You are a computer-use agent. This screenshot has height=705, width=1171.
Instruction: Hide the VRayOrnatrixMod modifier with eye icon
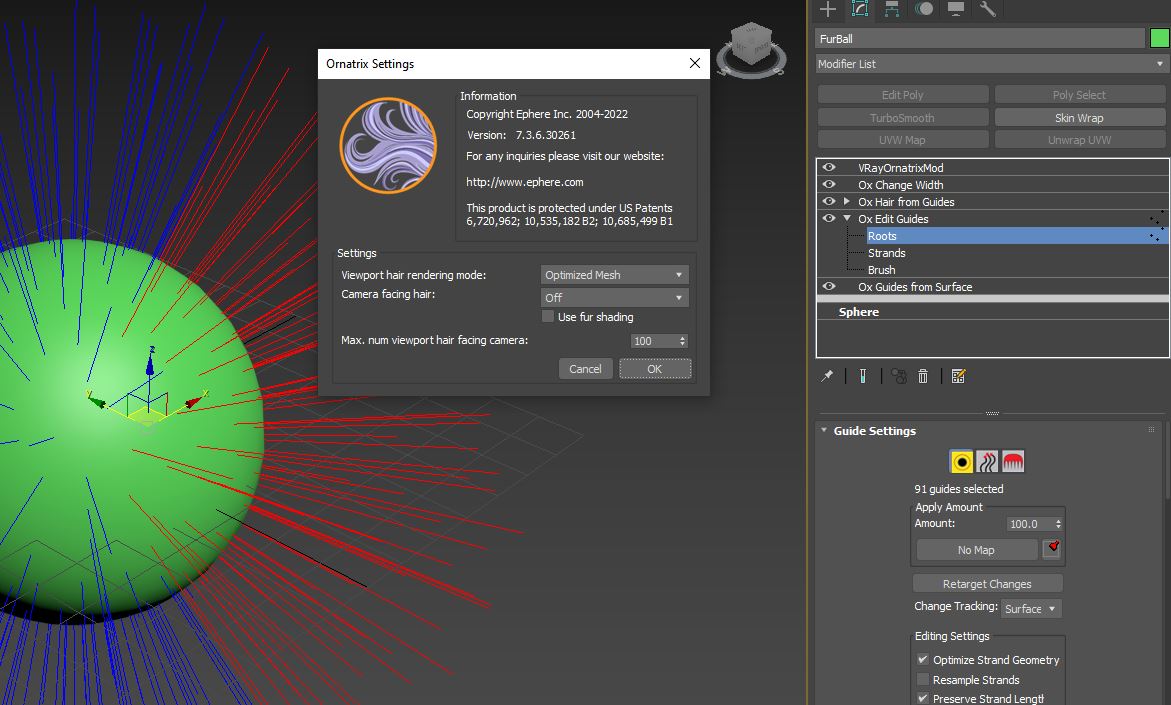(829, 168)
